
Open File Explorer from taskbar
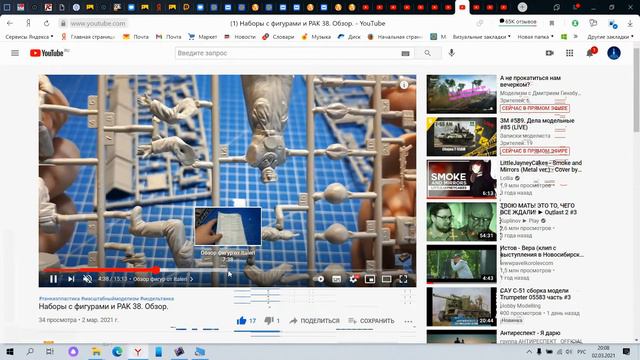[x=96, y=351]
